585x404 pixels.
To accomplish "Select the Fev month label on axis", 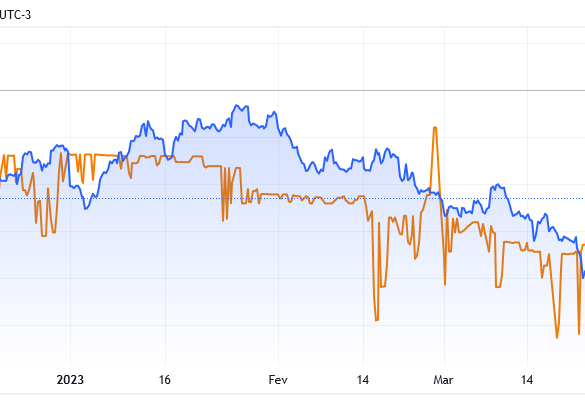I will pos(278,380).
